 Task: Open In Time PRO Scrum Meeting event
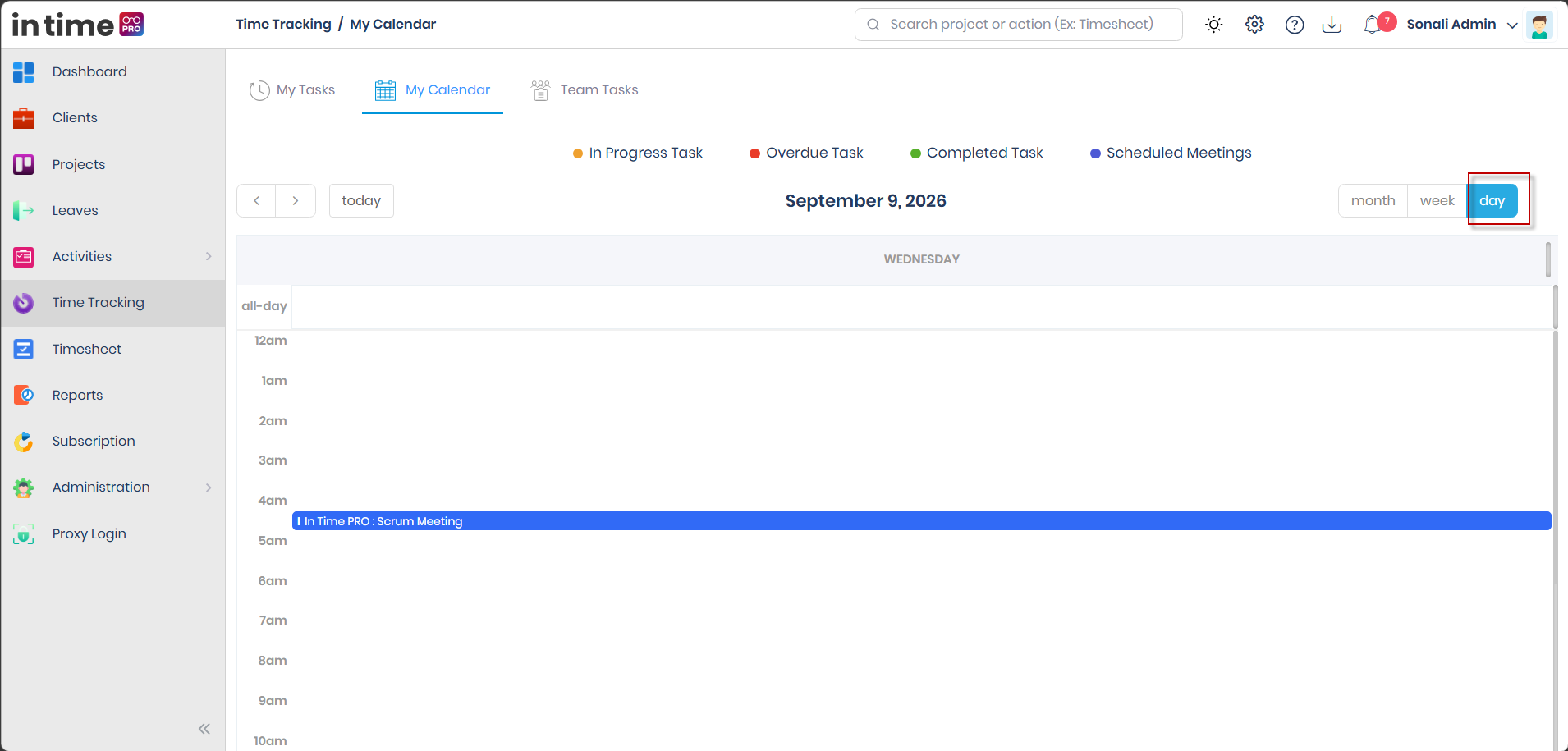[921, 521]
